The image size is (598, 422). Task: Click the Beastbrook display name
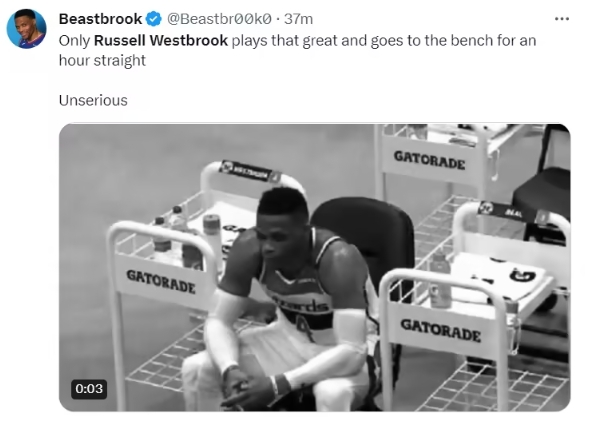pos(100,19)
